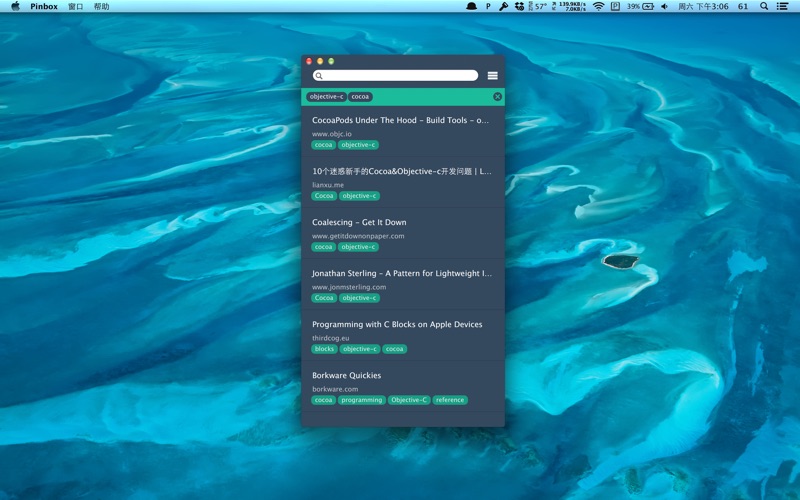Viewport: 800px width, 500px height.
Task: Open CocoaPods Under The Hood bookmark
Action: click(400, 120)
